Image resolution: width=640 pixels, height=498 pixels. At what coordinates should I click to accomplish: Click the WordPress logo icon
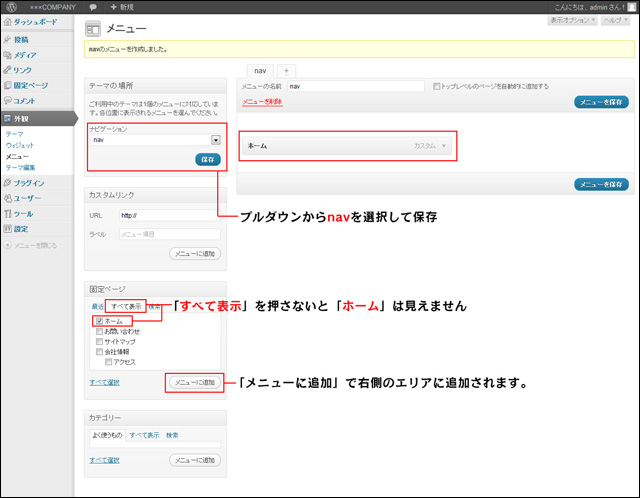(x=12, y=7)
